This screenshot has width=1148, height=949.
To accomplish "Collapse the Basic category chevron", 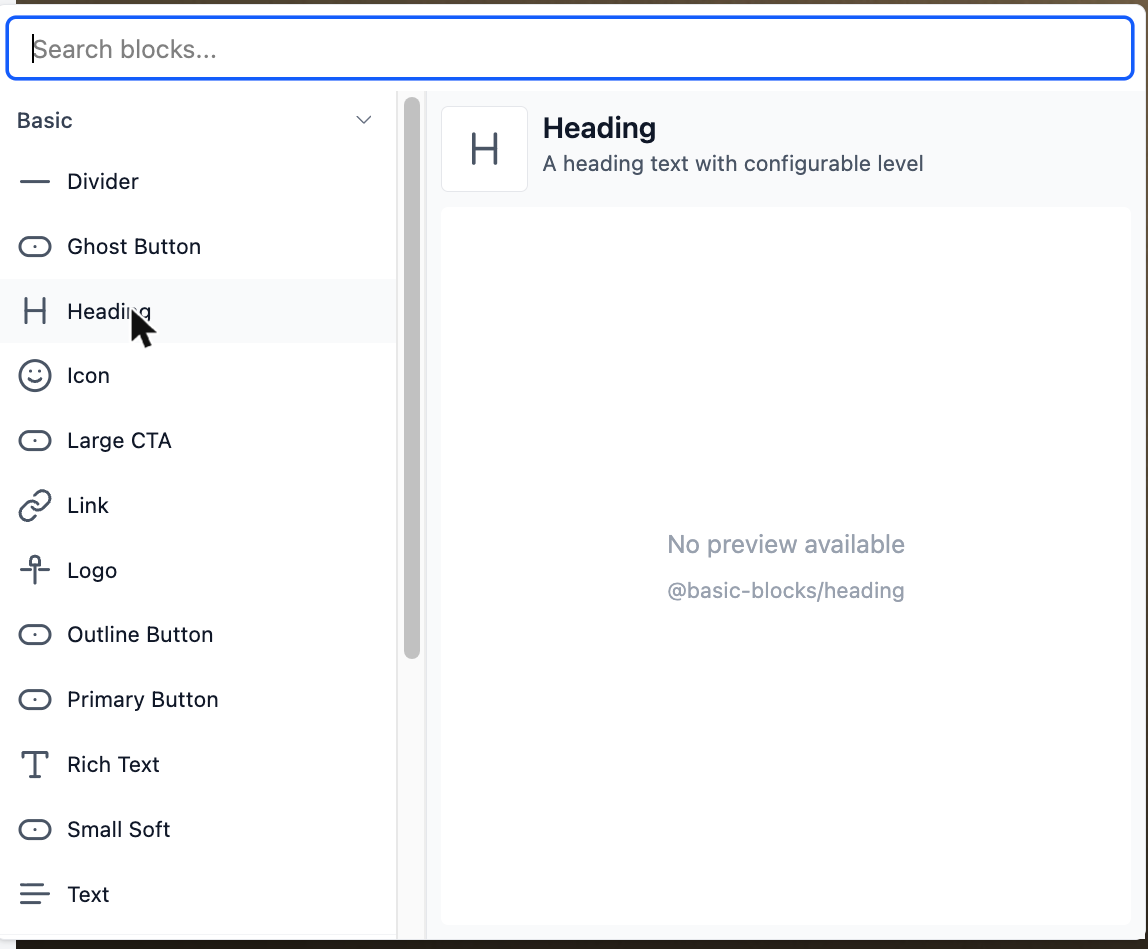I will [364, 120].
